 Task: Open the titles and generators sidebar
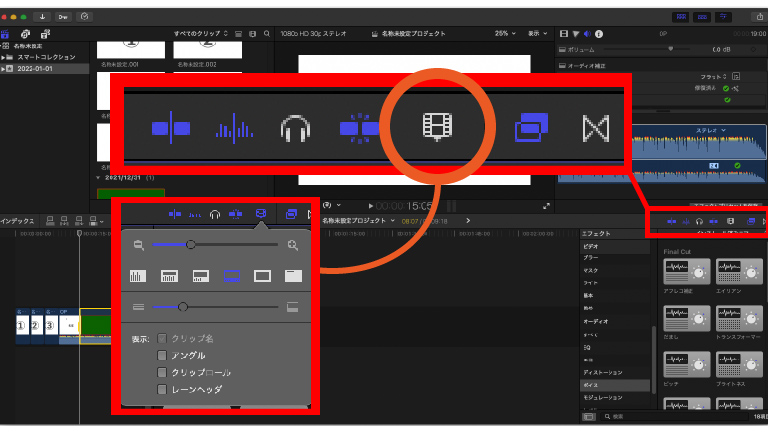tap(45, 34)
